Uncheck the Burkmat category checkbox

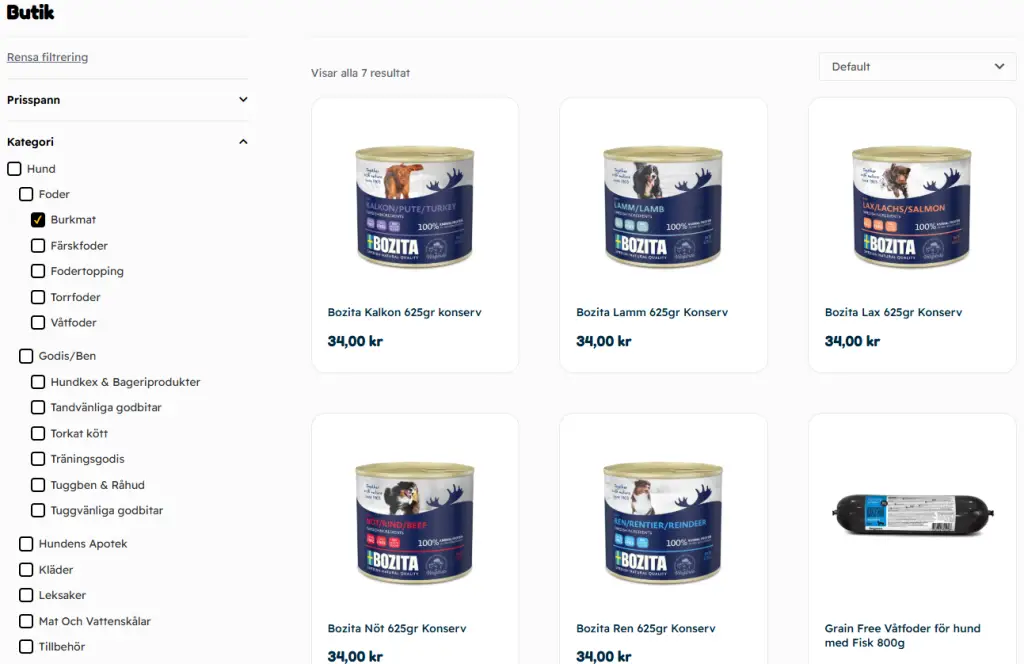pos(38,220)
